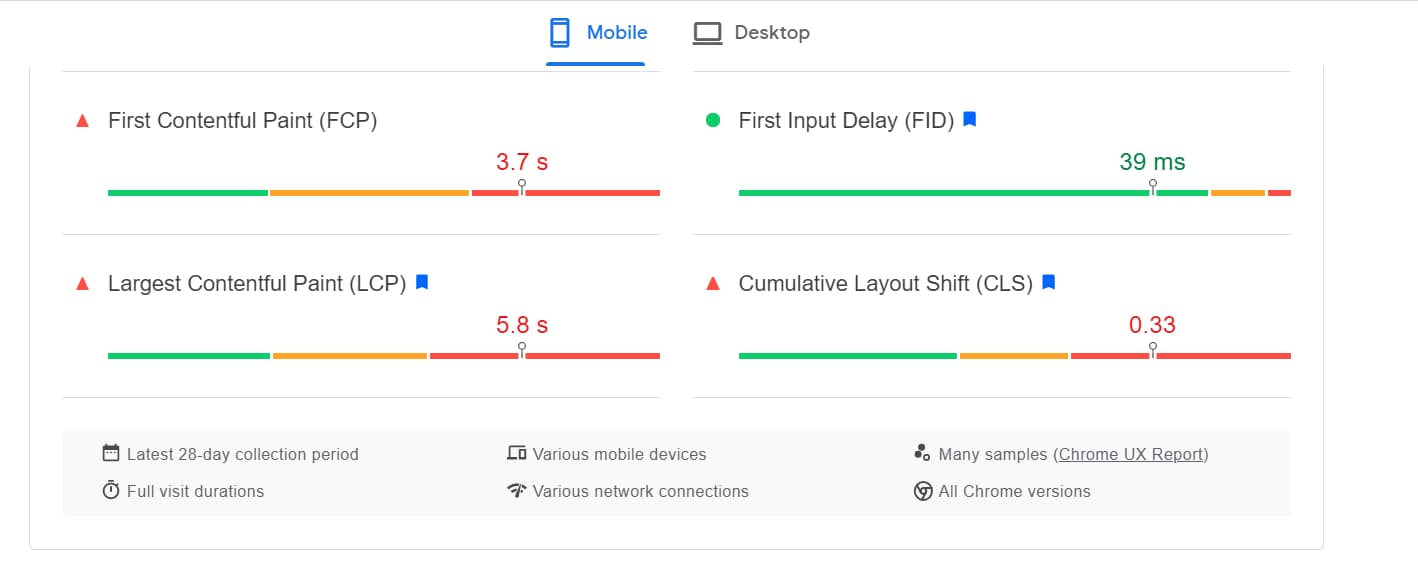Click the devices icon for Various mobile devices

[517, 453]
